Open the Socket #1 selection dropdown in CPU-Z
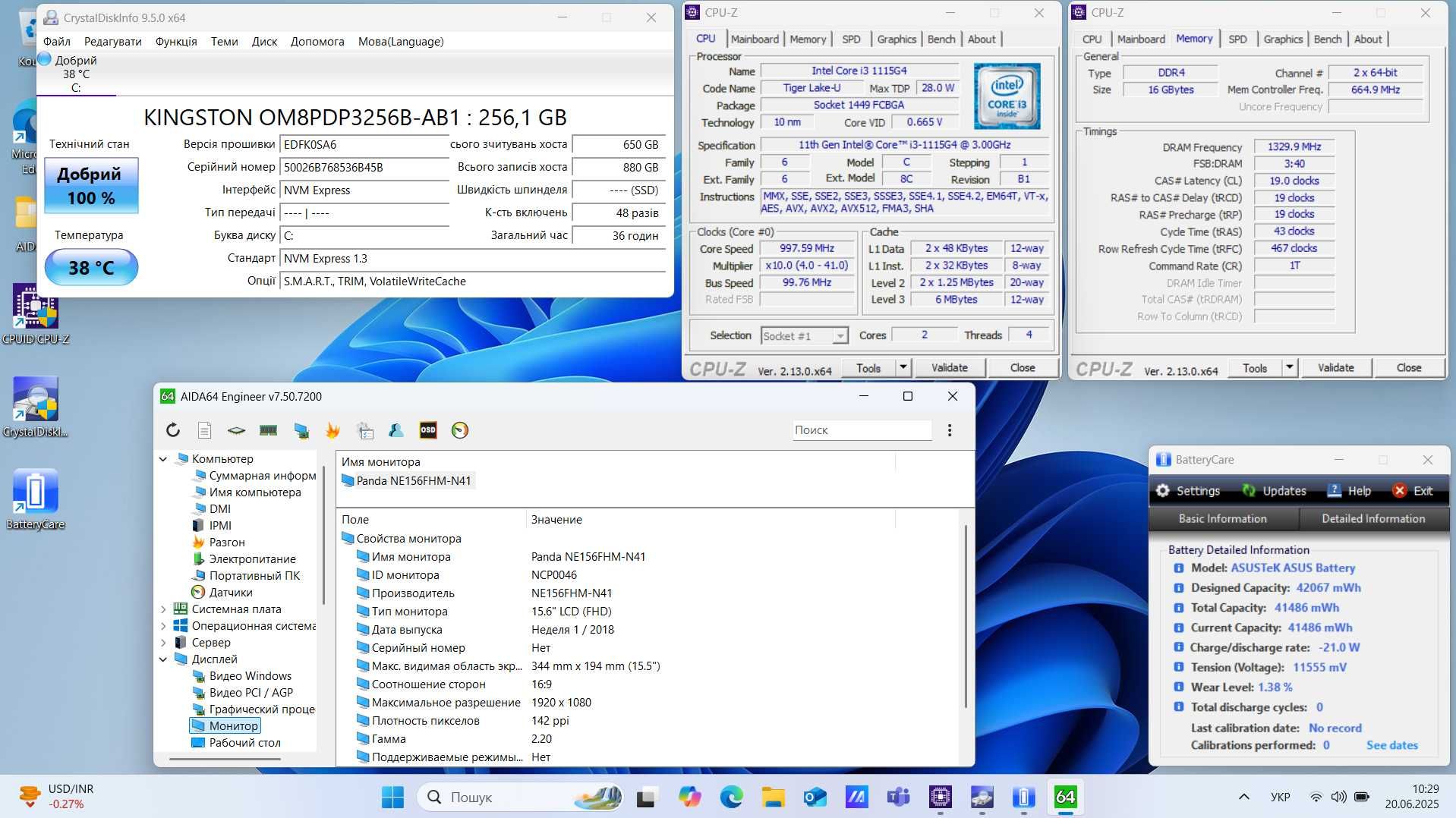 [805, 335]
